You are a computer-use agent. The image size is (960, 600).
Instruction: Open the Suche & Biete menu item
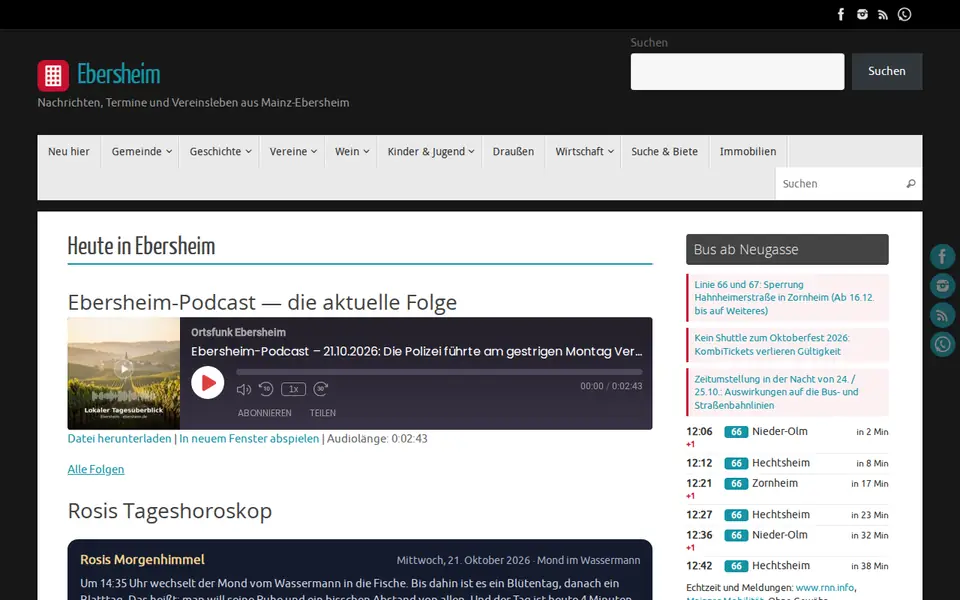pos(664,151)
